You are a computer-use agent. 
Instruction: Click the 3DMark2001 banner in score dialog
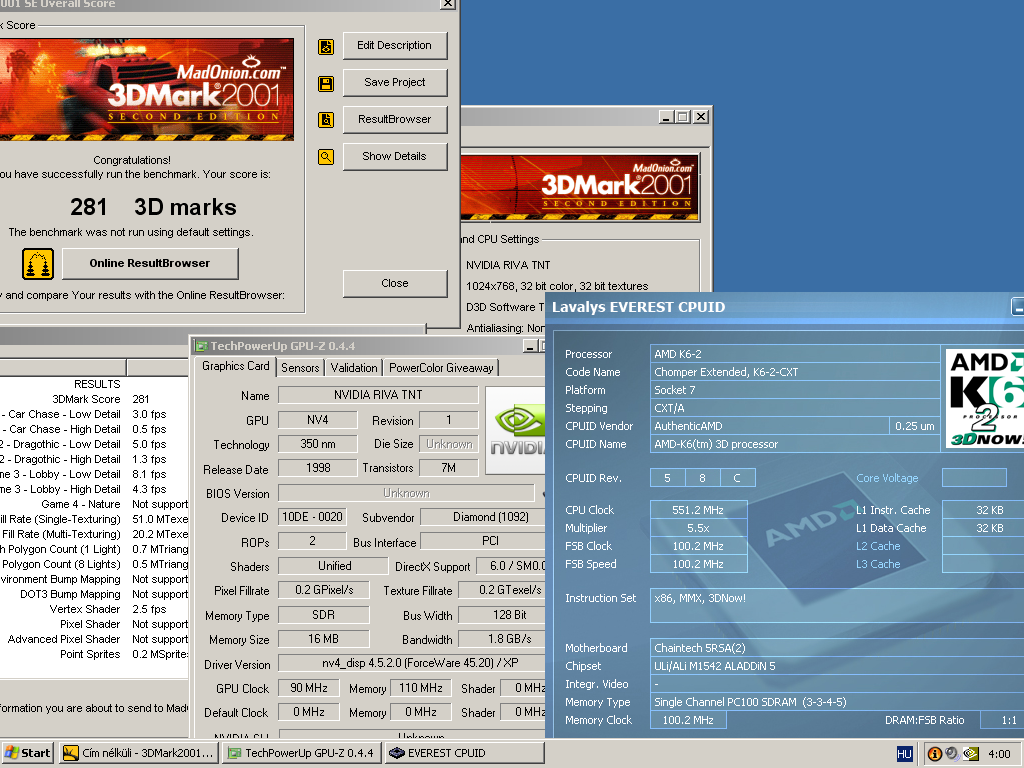tap(147, 89)
